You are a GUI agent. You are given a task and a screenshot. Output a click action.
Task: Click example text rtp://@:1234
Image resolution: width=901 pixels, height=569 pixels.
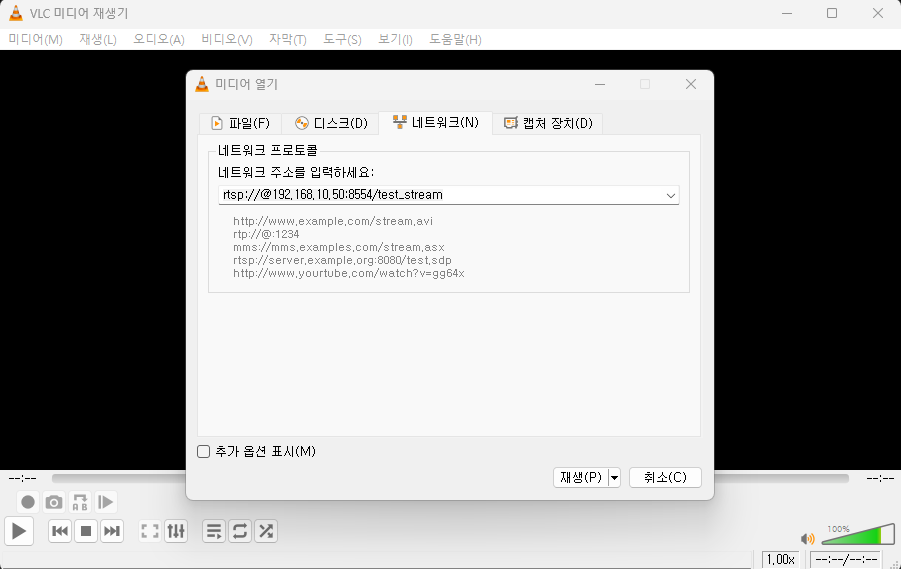(x=266, y=234)
